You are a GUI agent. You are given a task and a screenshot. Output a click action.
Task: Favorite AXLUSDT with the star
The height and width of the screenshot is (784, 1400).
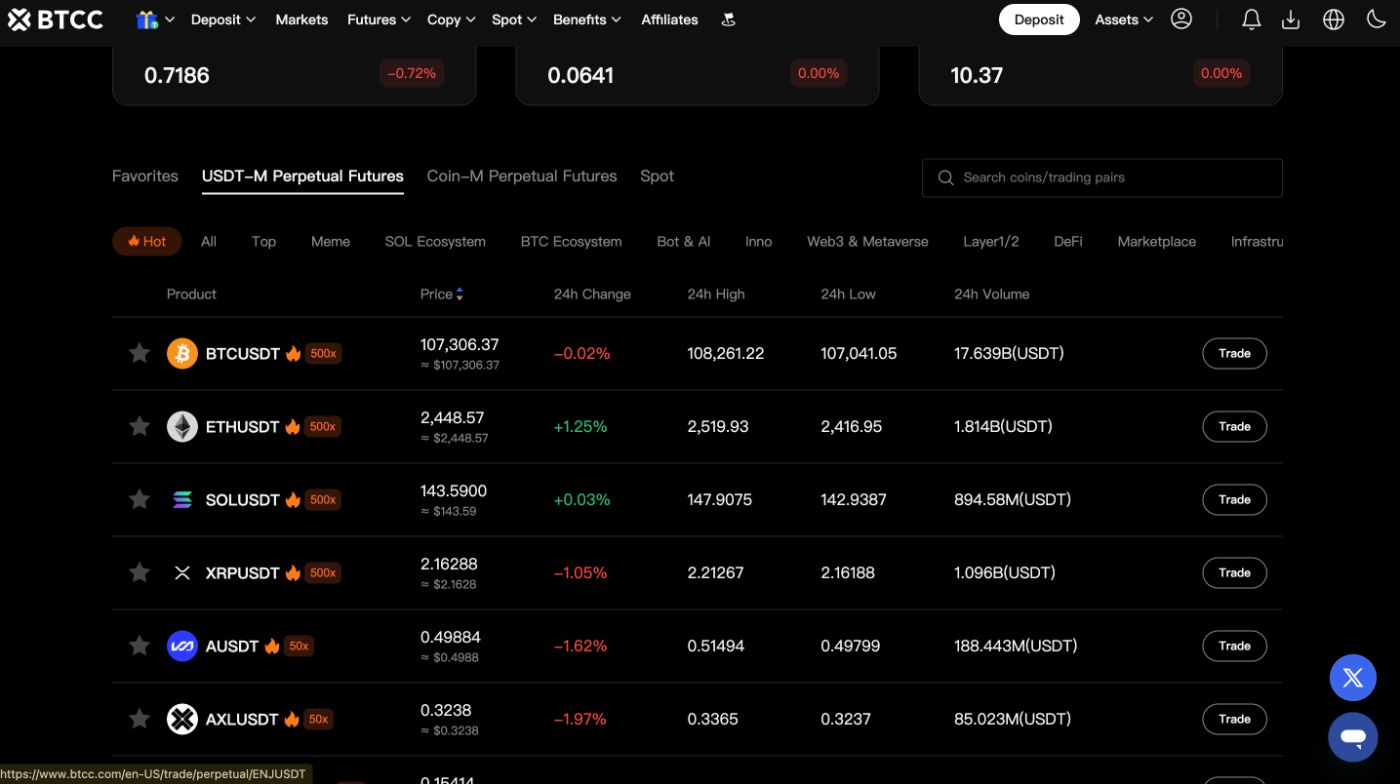tap(139, 719)
